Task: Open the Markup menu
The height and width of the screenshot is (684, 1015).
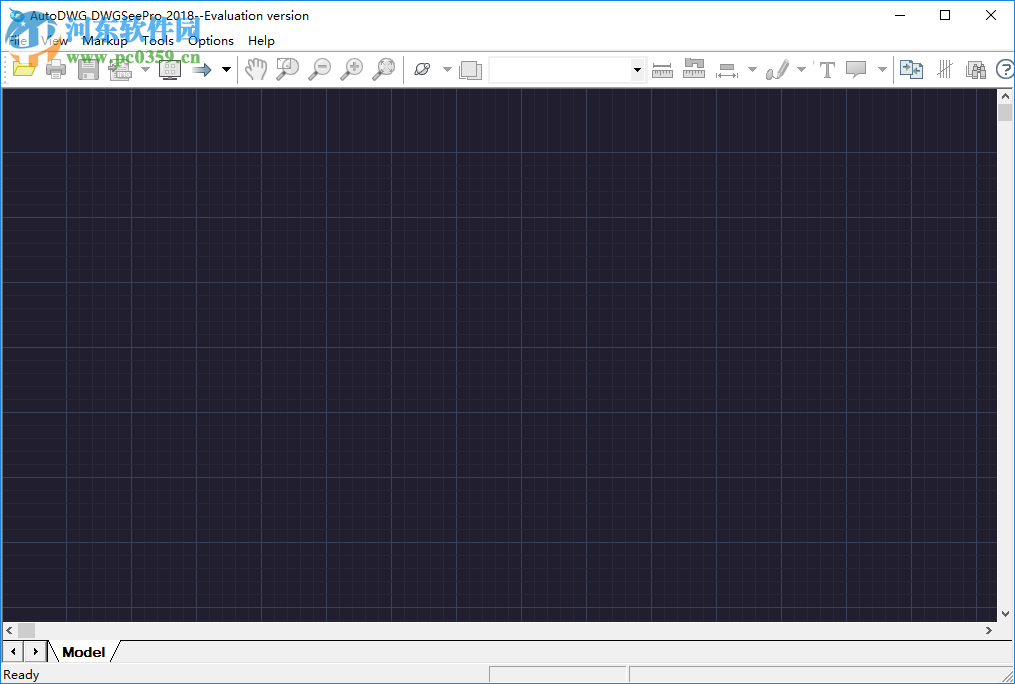Action: [104, 41]
